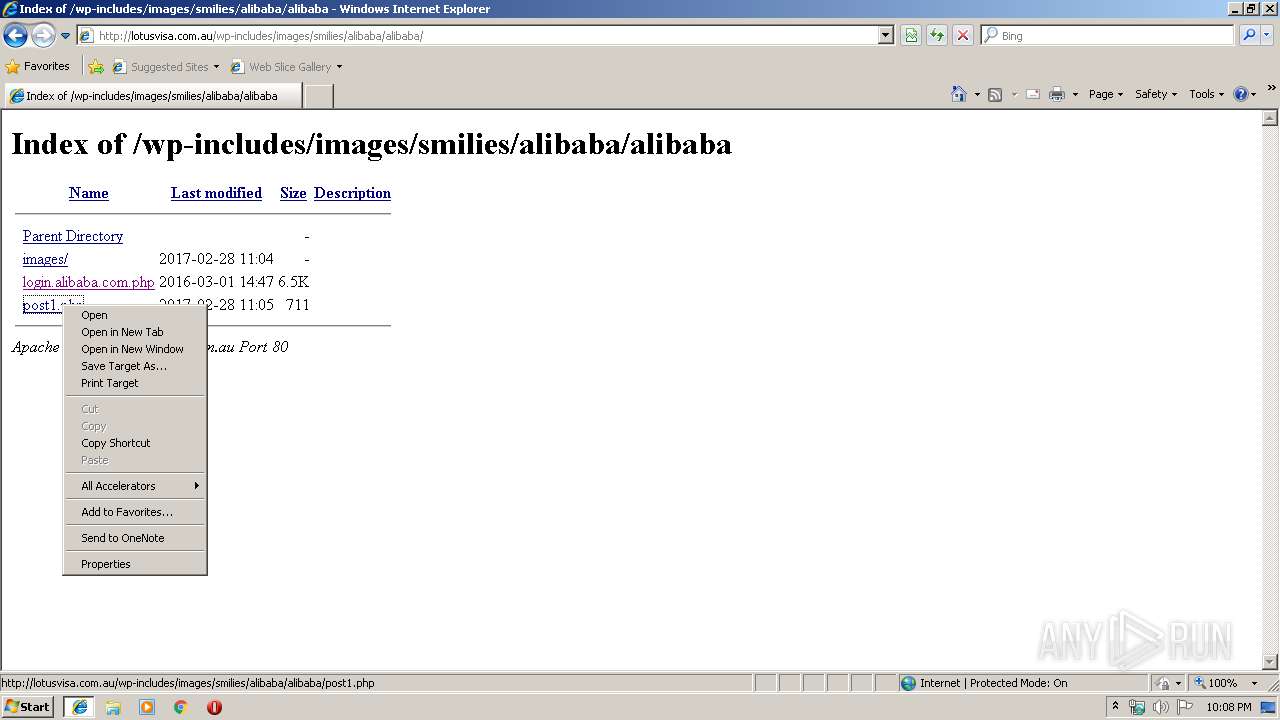1280x720 pixels.
Task: Choose Open in New Window
Action: point(135,349)
